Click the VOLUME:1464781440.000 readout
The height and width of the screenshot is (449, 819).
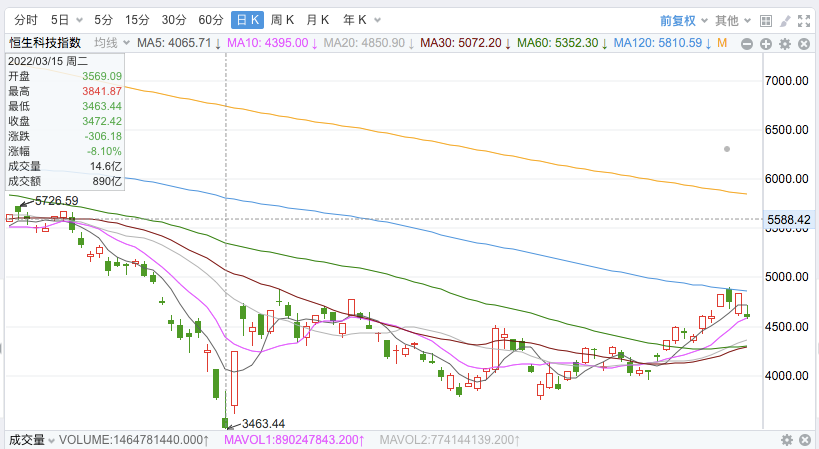[134, 440]
